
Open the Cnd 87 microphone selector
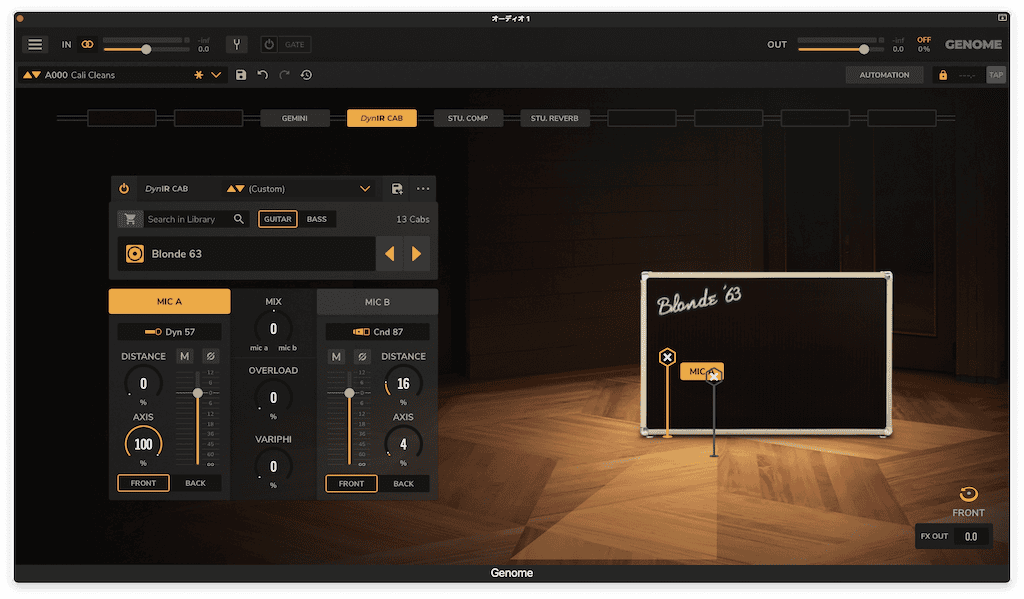pyautogui.click(x=377, y=332)
